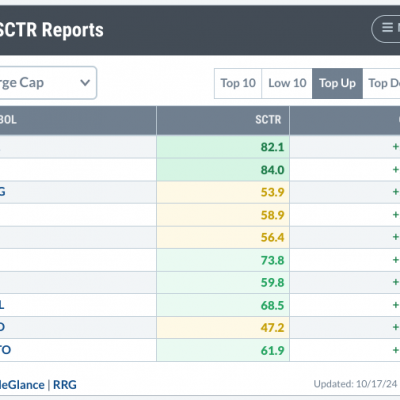
Task: Open the CandleGlance link
Action: point(22,385)
